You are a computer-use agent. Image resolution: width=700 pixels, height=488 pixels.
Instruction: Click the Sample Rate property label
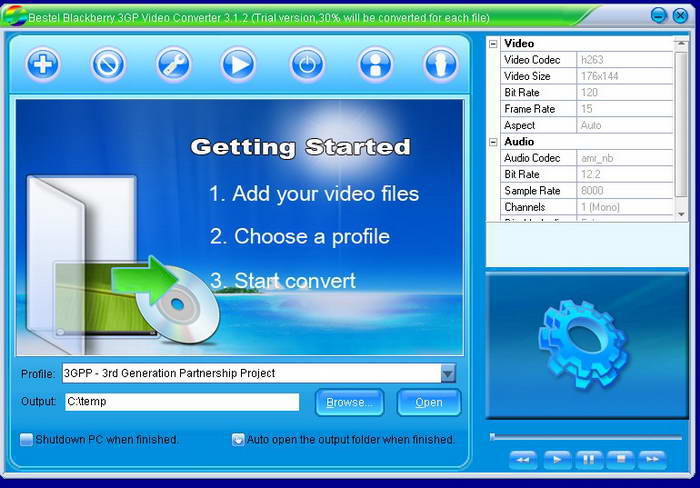pyautogui.click(x=532, y=191)
